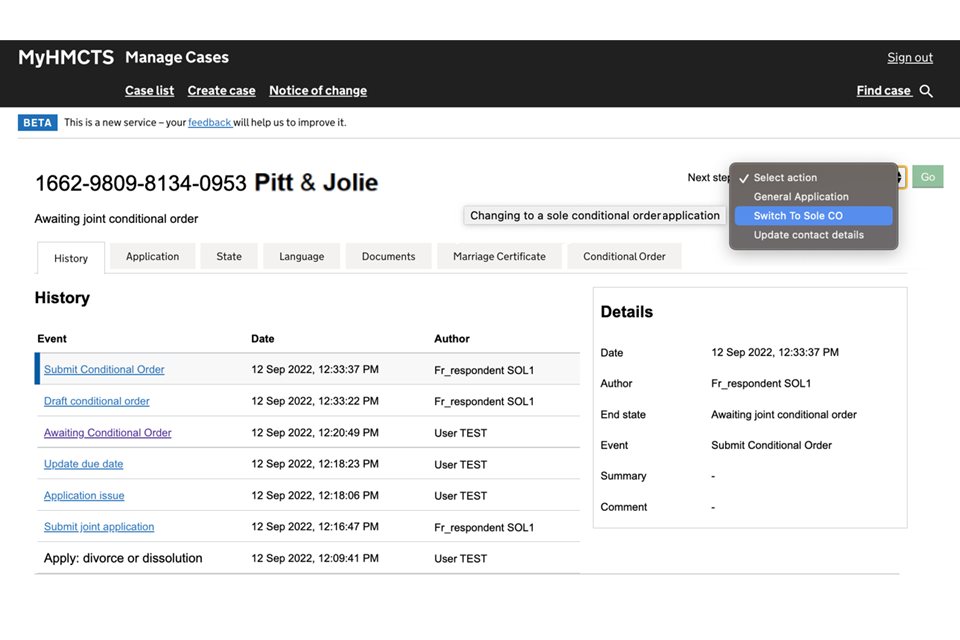
Task: Open the Marriage Certificate tab
Action: click(x=499, y=257)
